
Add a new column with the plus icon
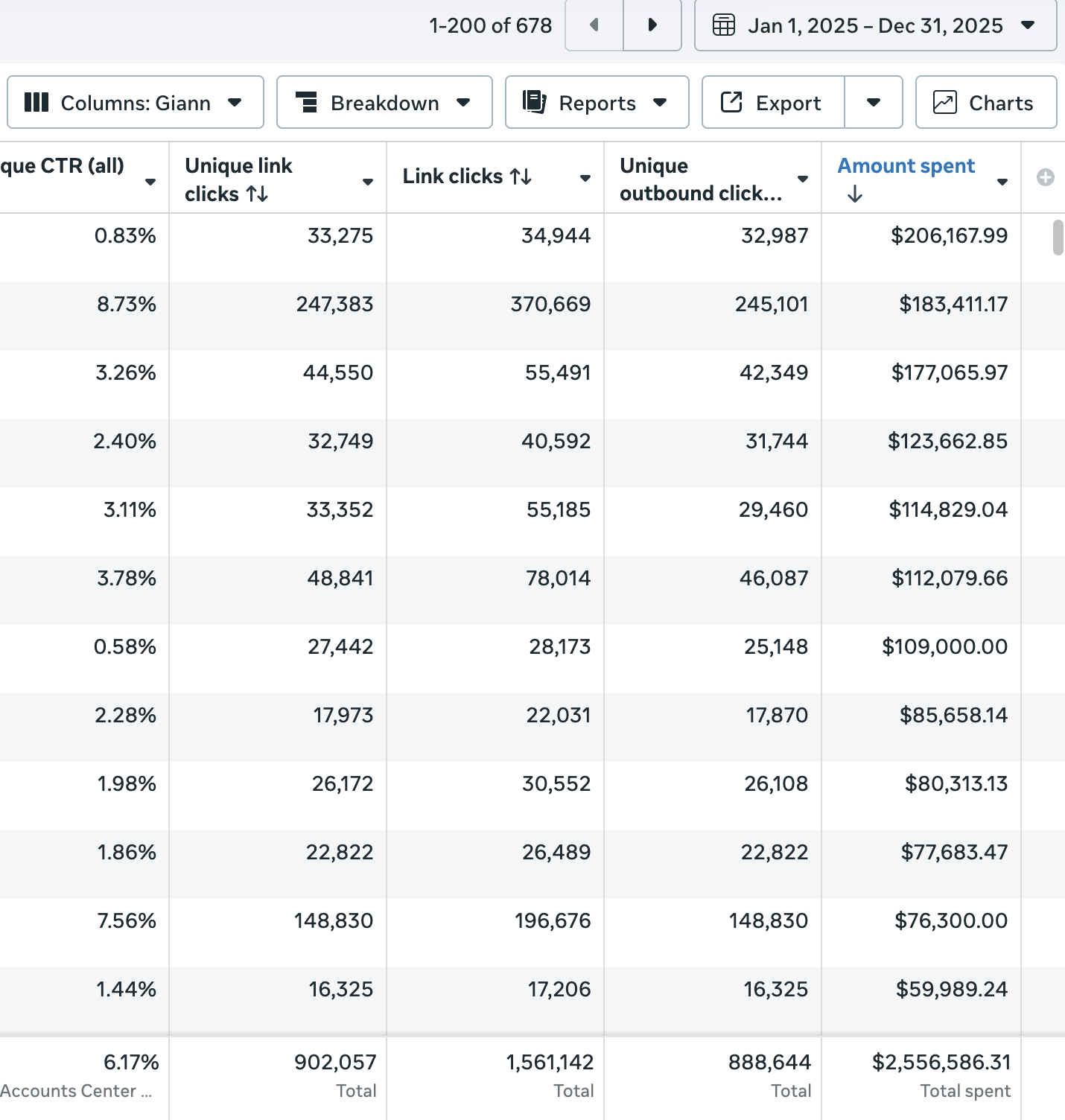coord(1046,177)
